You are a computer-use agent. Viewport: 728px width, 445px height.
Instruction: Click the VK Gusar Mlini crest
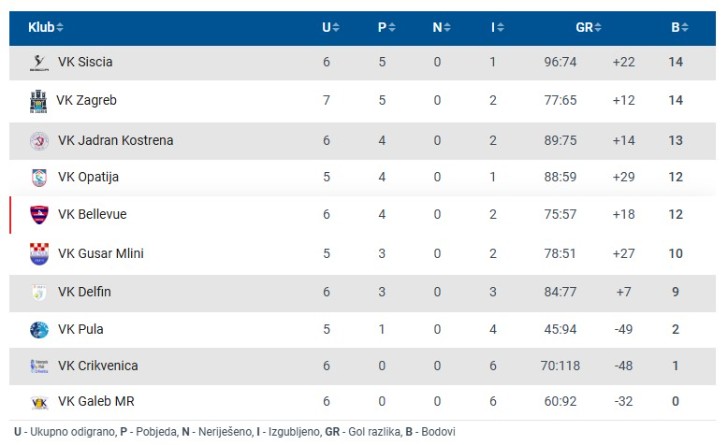(39, 254)
